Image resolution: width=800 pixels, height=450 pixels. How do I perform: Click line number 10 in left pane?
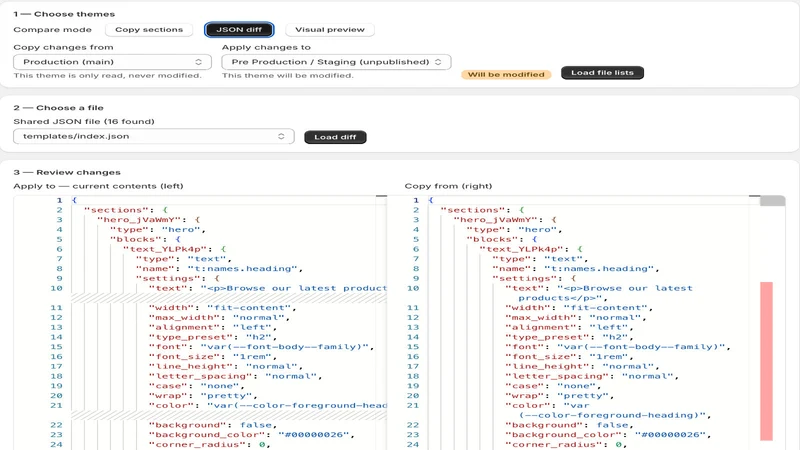[x=56, y=288]
